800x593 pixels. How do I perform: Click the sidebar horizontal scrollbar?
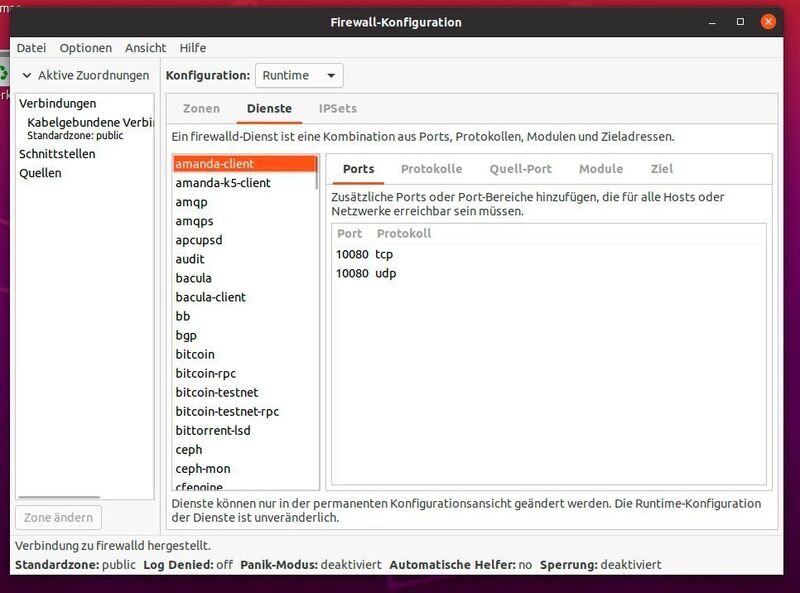59,497
